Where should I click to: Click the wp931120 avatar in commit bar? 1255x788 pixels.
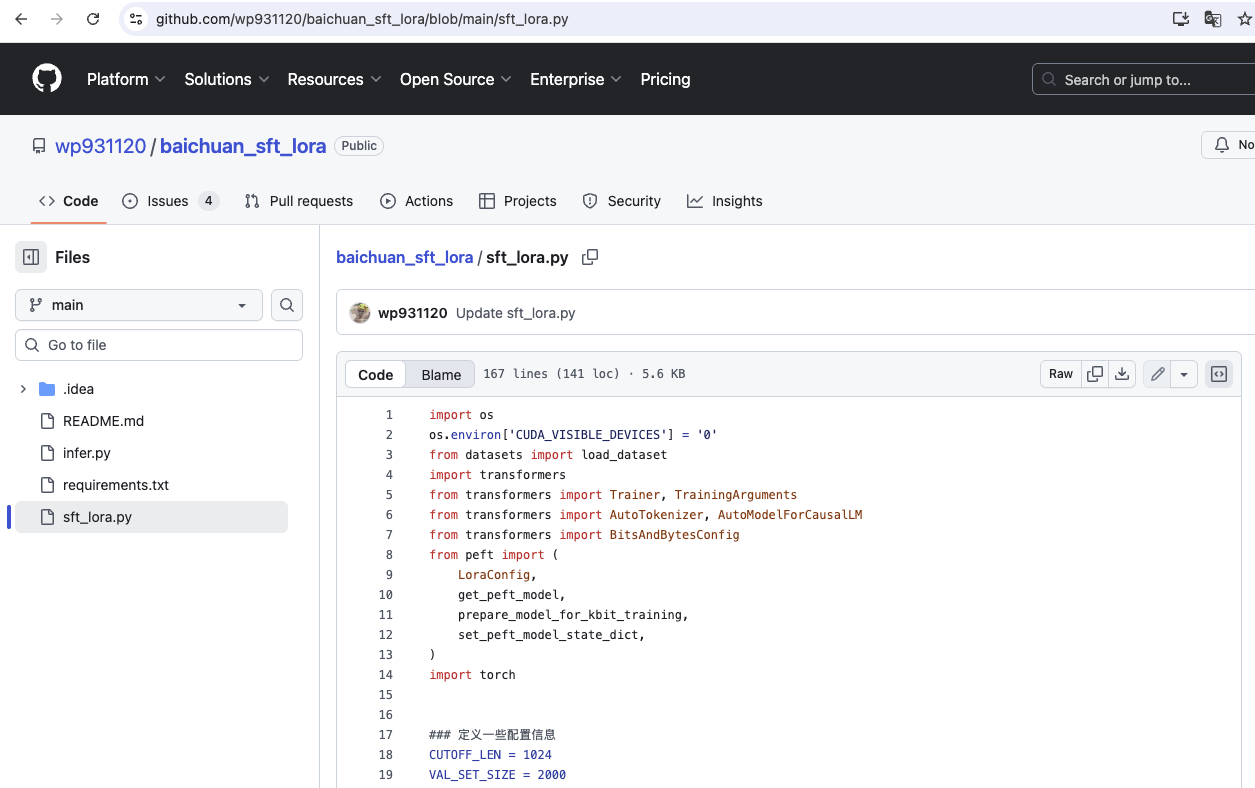point(360,313)
